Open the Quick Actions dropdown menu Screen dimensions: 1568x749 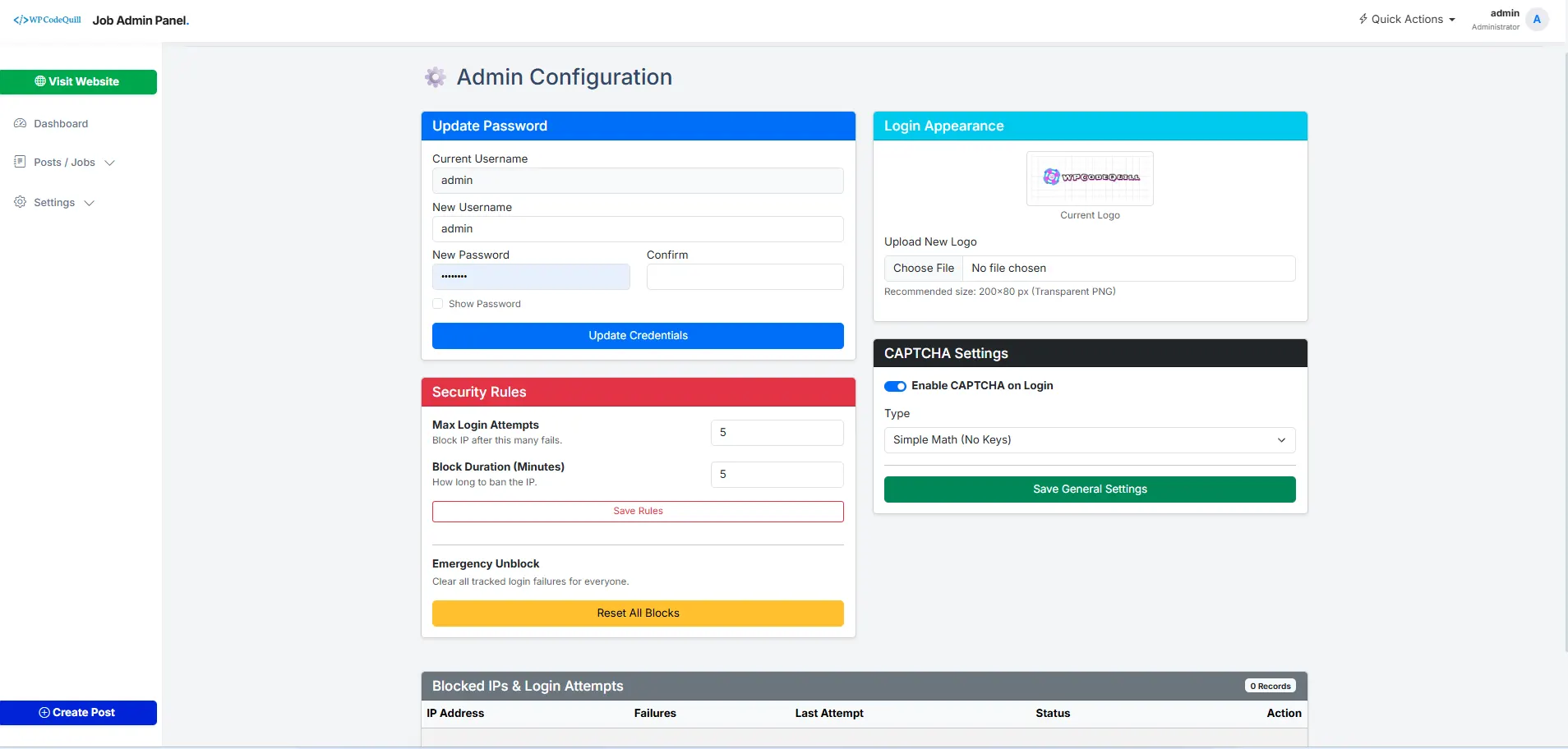1407,19
